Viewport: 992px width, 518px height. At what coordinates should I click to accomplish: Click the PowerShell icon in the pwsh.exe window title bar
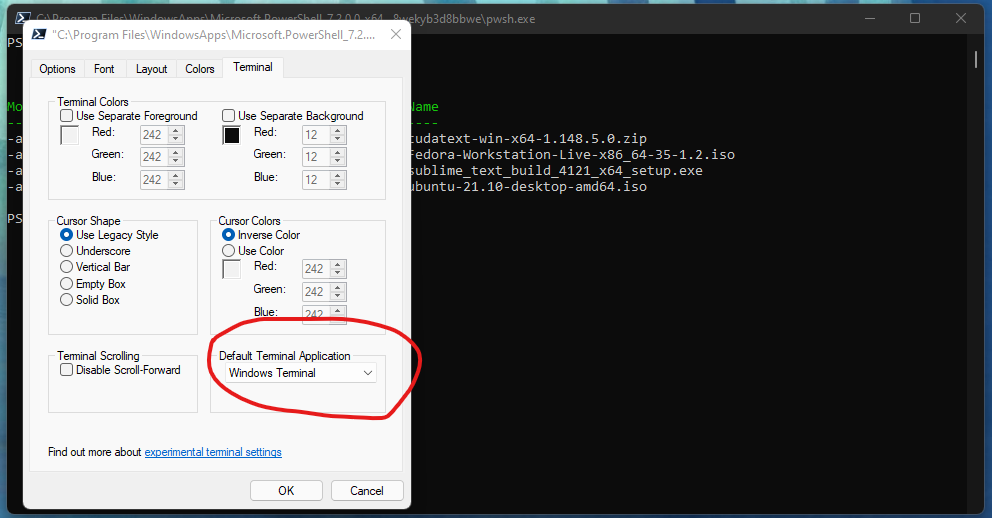click(x=22, y=16)
